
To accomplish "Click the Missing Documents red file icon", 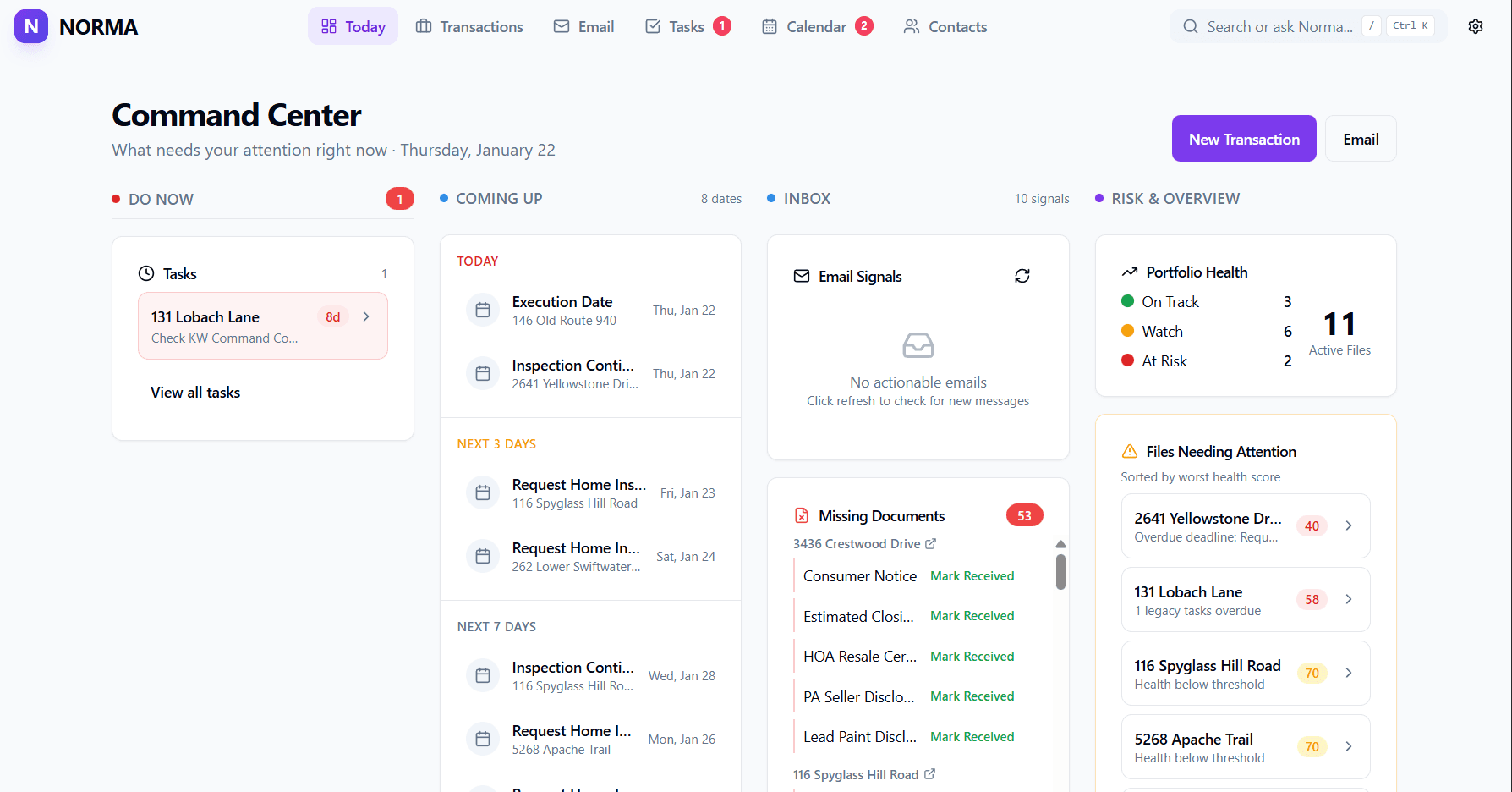I will click(800, 514).
